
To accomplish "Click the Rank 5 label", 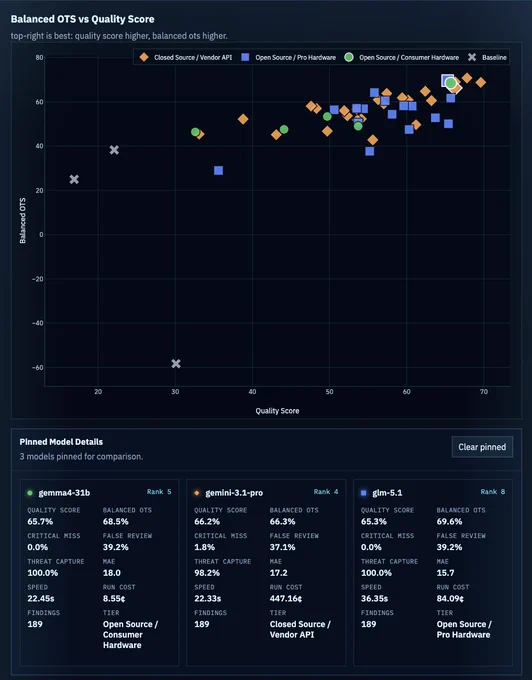I will point(159,492).
